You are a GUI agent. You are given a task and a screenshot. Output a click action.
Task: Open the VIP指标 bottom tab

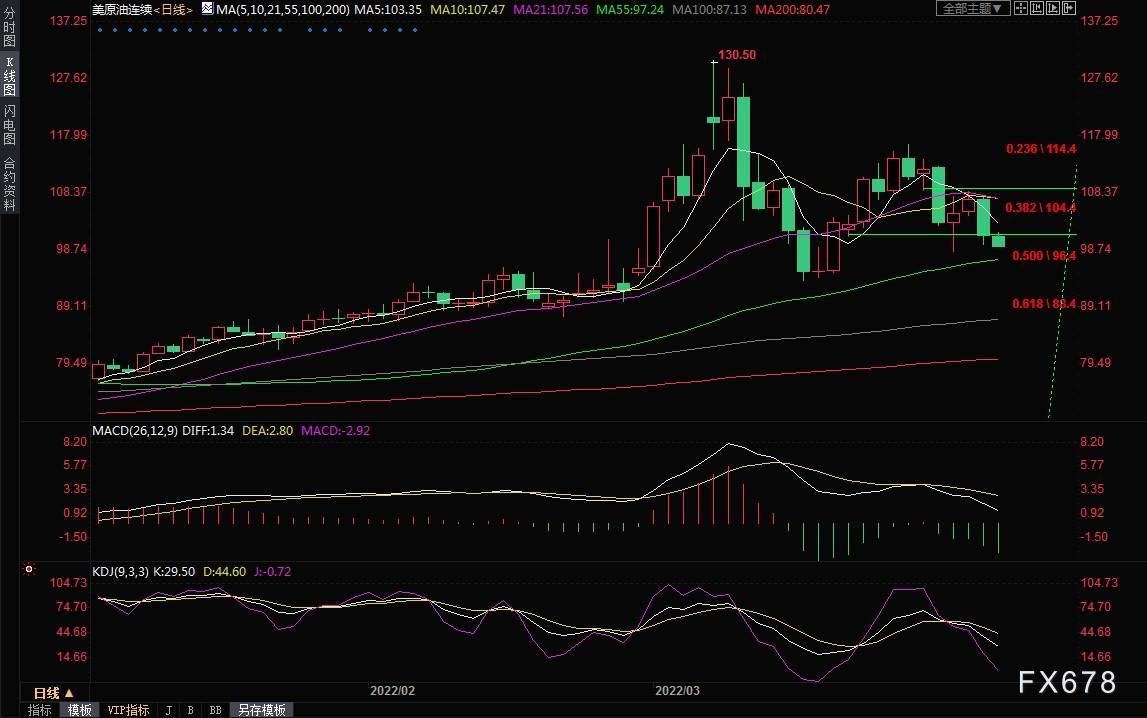click(128, 710)
